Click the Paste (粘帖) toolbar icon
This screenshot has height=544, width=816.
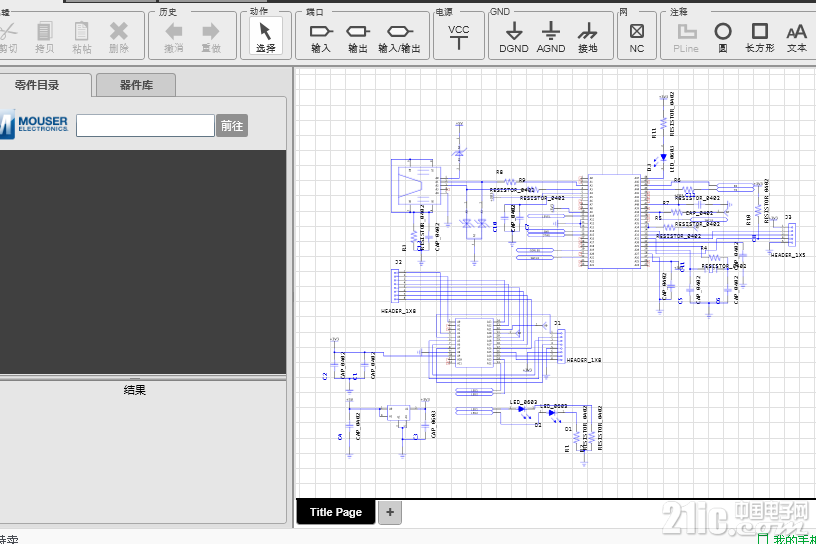point(82,37)
